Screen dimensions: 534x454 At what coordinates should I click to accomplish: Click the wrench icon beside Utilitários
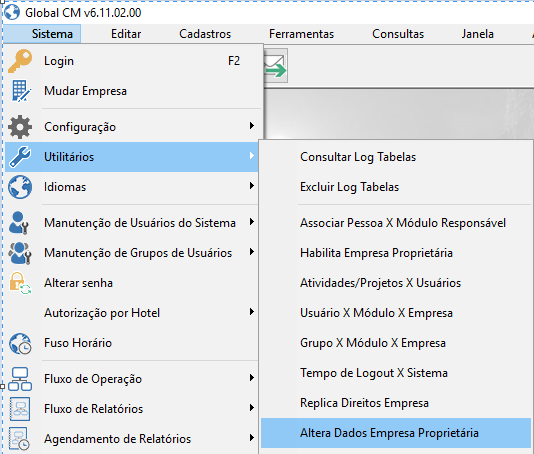20,157
